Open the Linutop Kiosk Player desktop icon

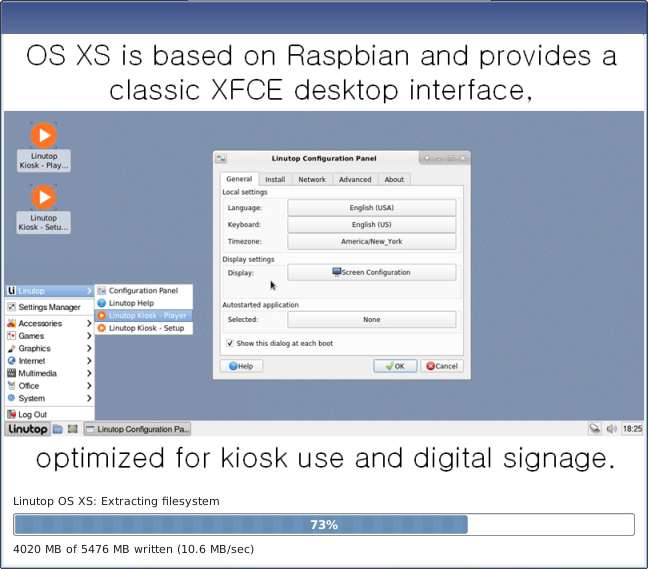[x=43, y=146]
